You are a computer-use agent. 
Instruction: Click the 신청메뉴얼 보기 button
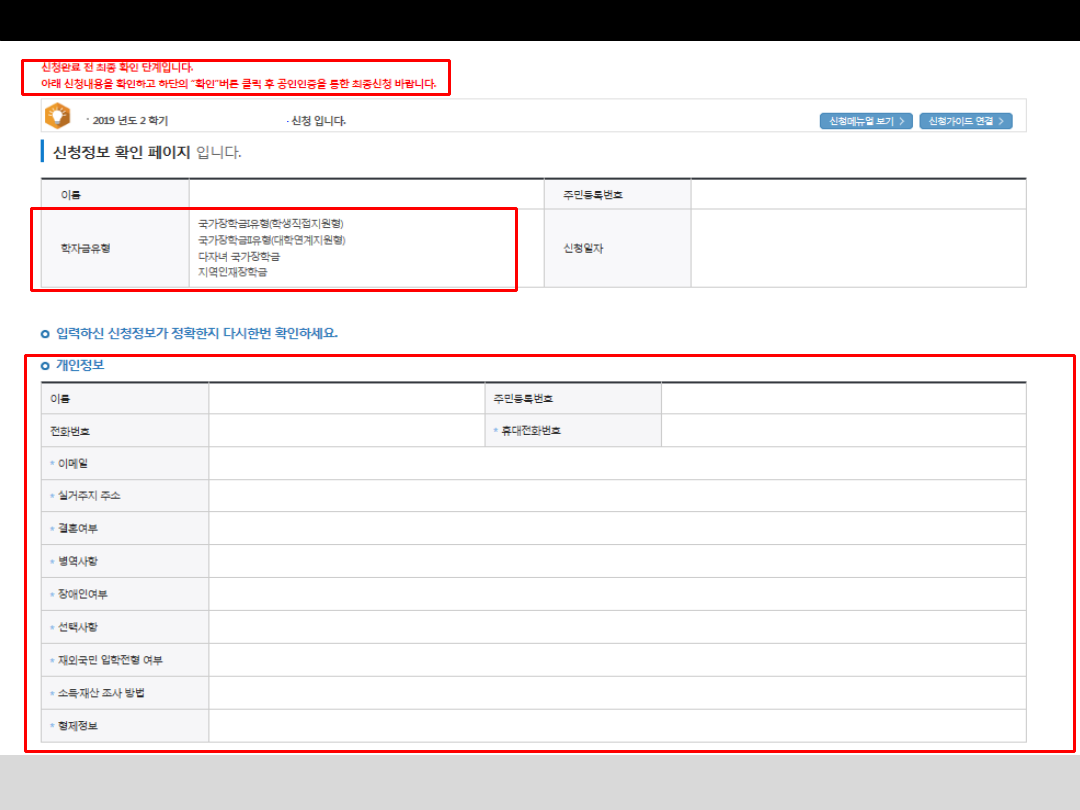(x=866, y=121)
